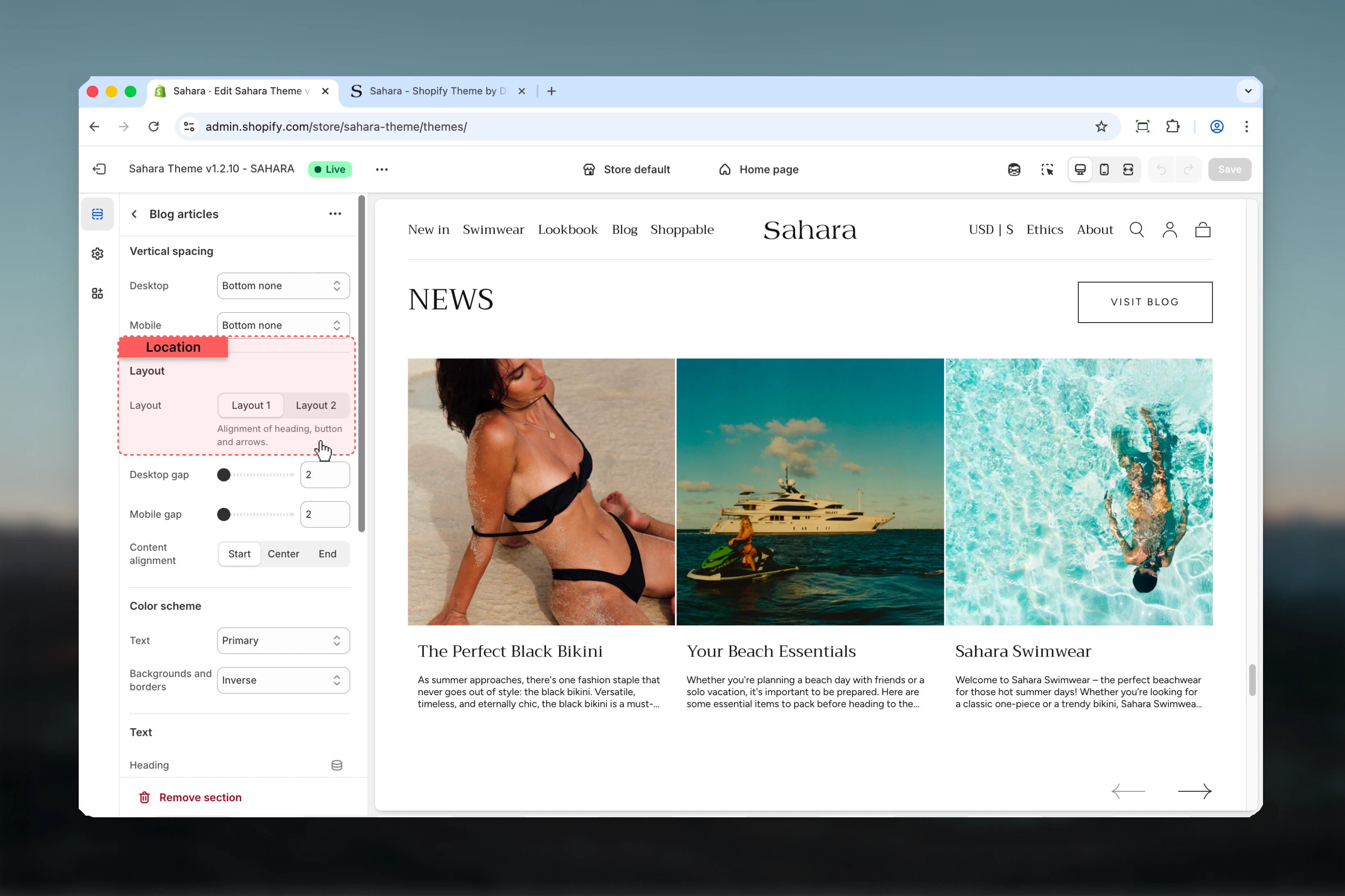Open Theme settings gear icon
Viewport: 1345px width, 896px height.
coord(98,254)
